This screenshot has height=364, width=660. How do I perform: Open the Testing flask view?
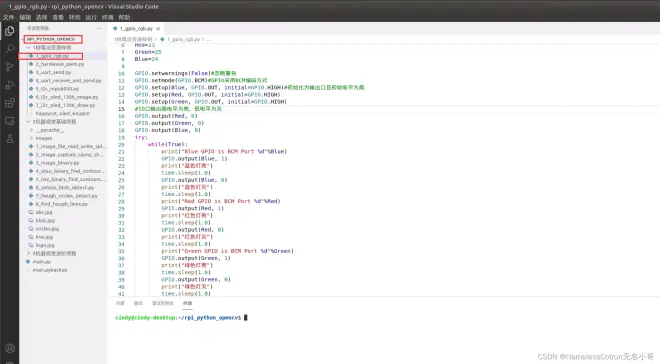9,139
